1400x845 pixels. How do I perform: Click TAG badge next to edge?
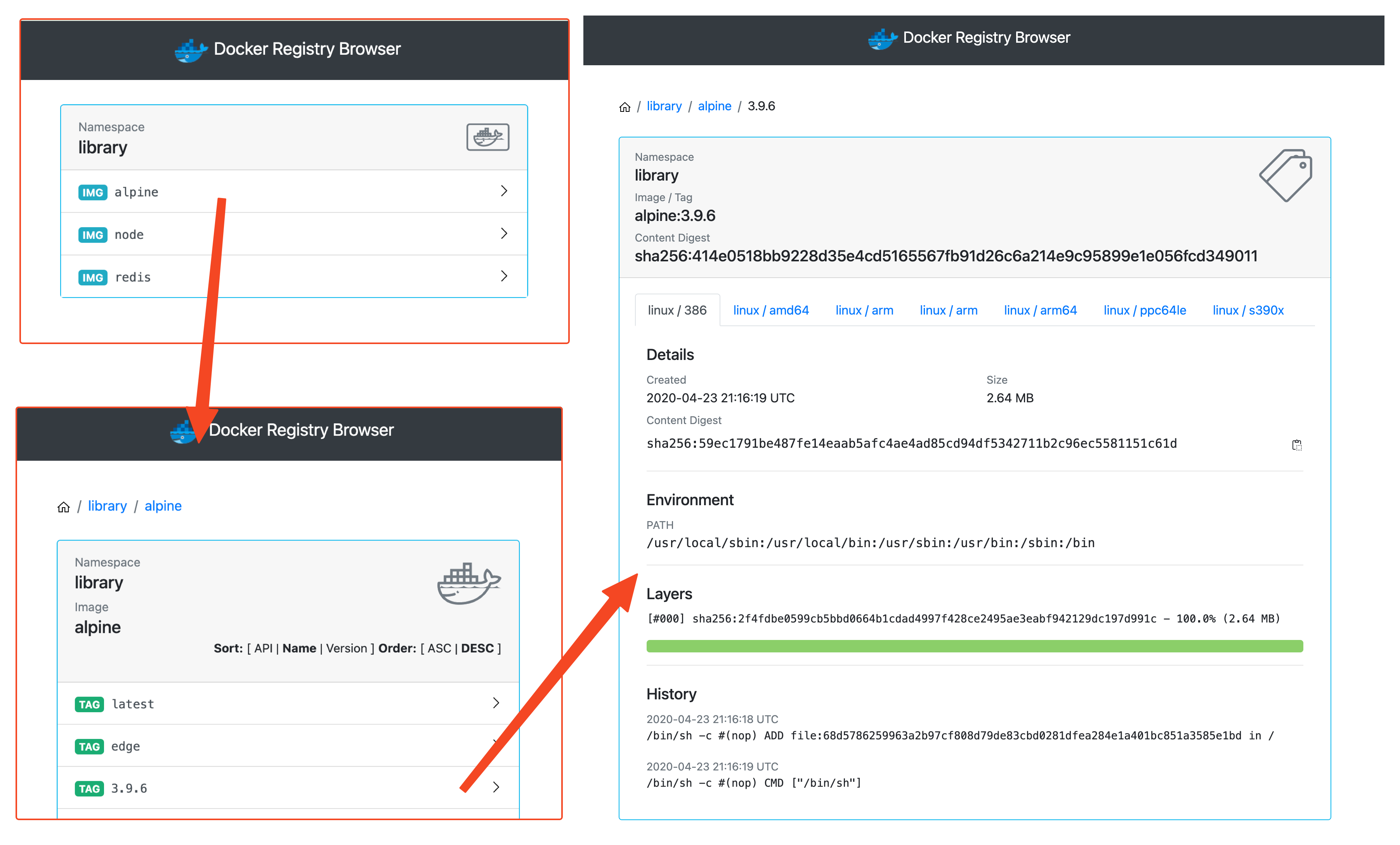[89, 746]
